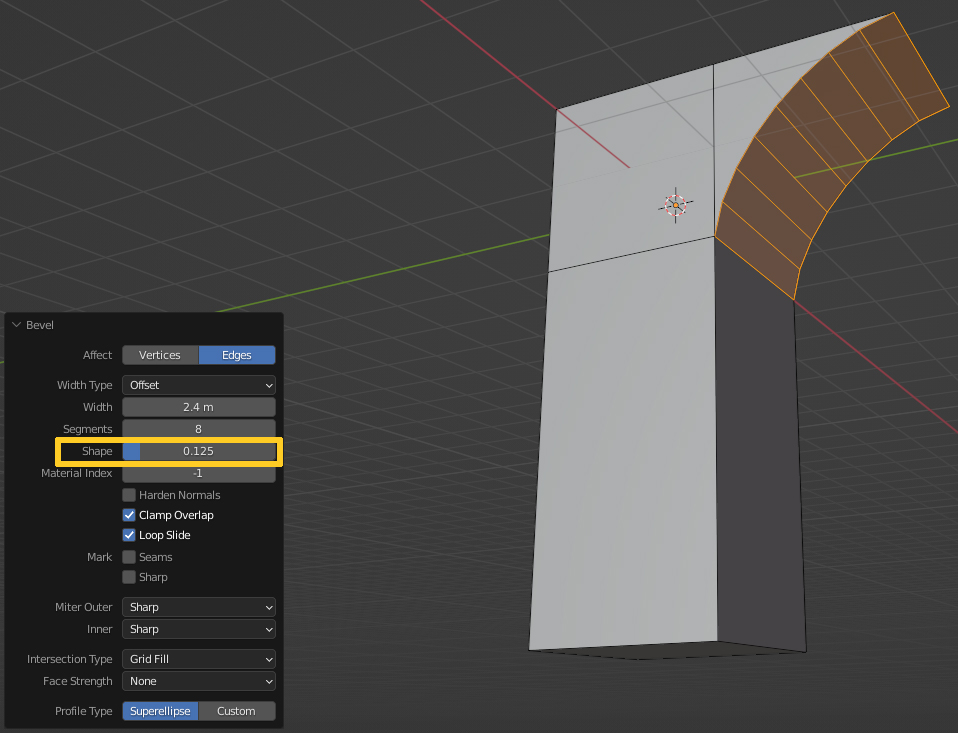Click the Material Index field
This screenshot has width=958, height=733.
pyautogui.click(x=198, y=473)
